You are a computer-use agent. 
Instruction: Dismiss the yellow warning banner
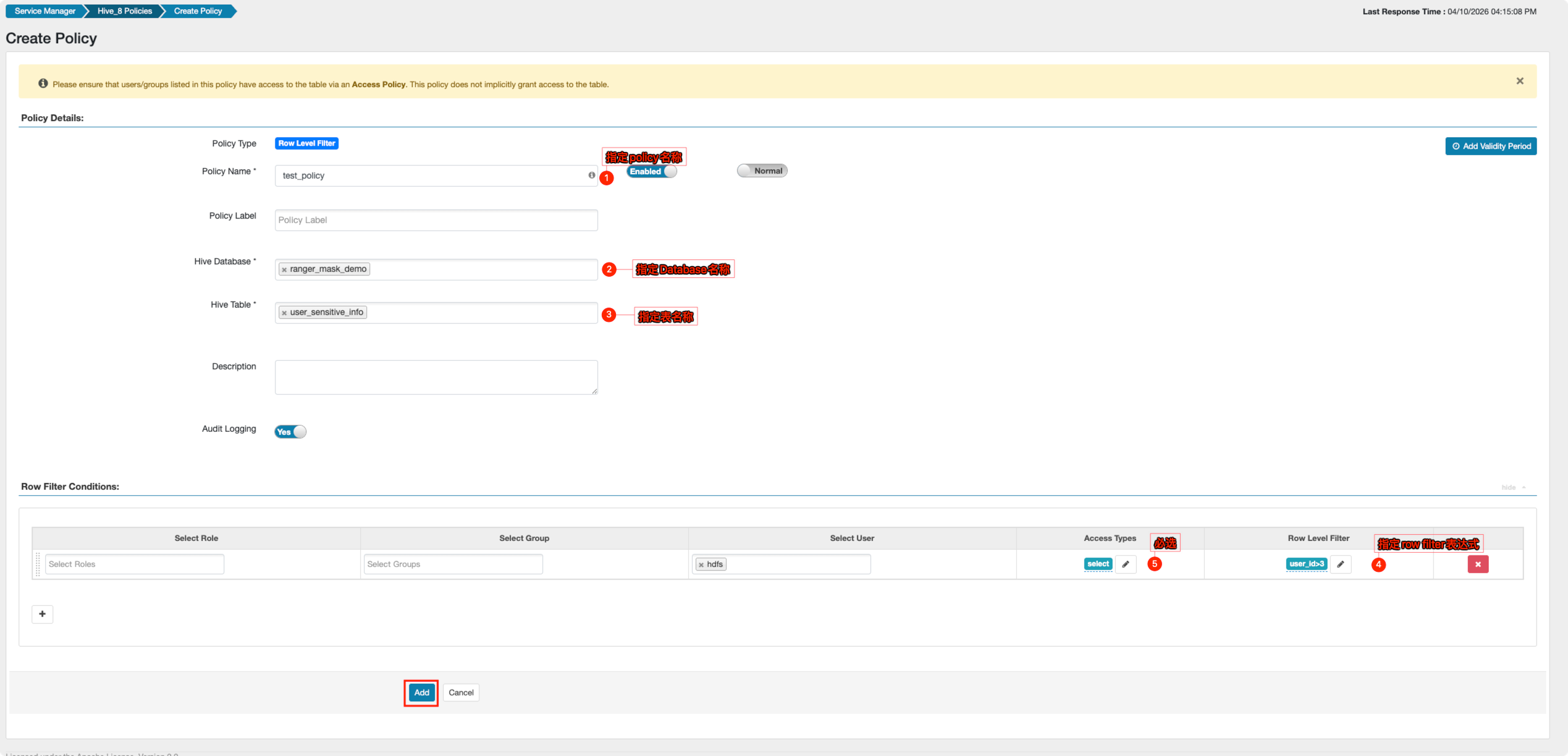point(1519,81)
